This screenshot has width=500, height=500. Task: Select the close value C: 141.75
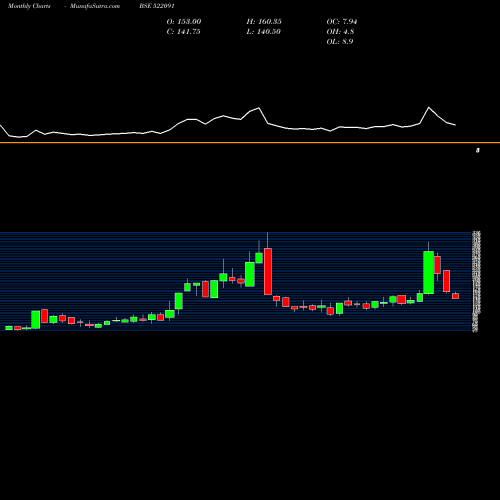click(183, 32)
